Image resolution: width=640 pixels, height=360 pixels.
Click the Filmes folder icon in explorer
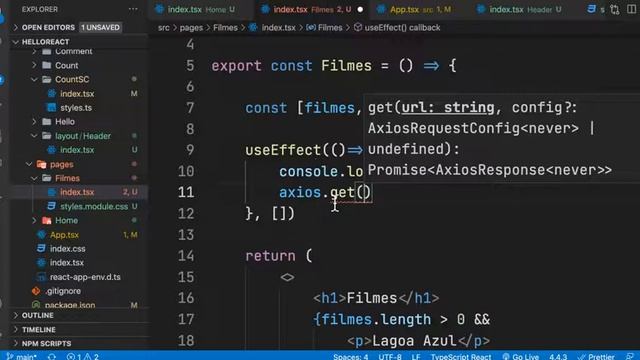point(47,178)
